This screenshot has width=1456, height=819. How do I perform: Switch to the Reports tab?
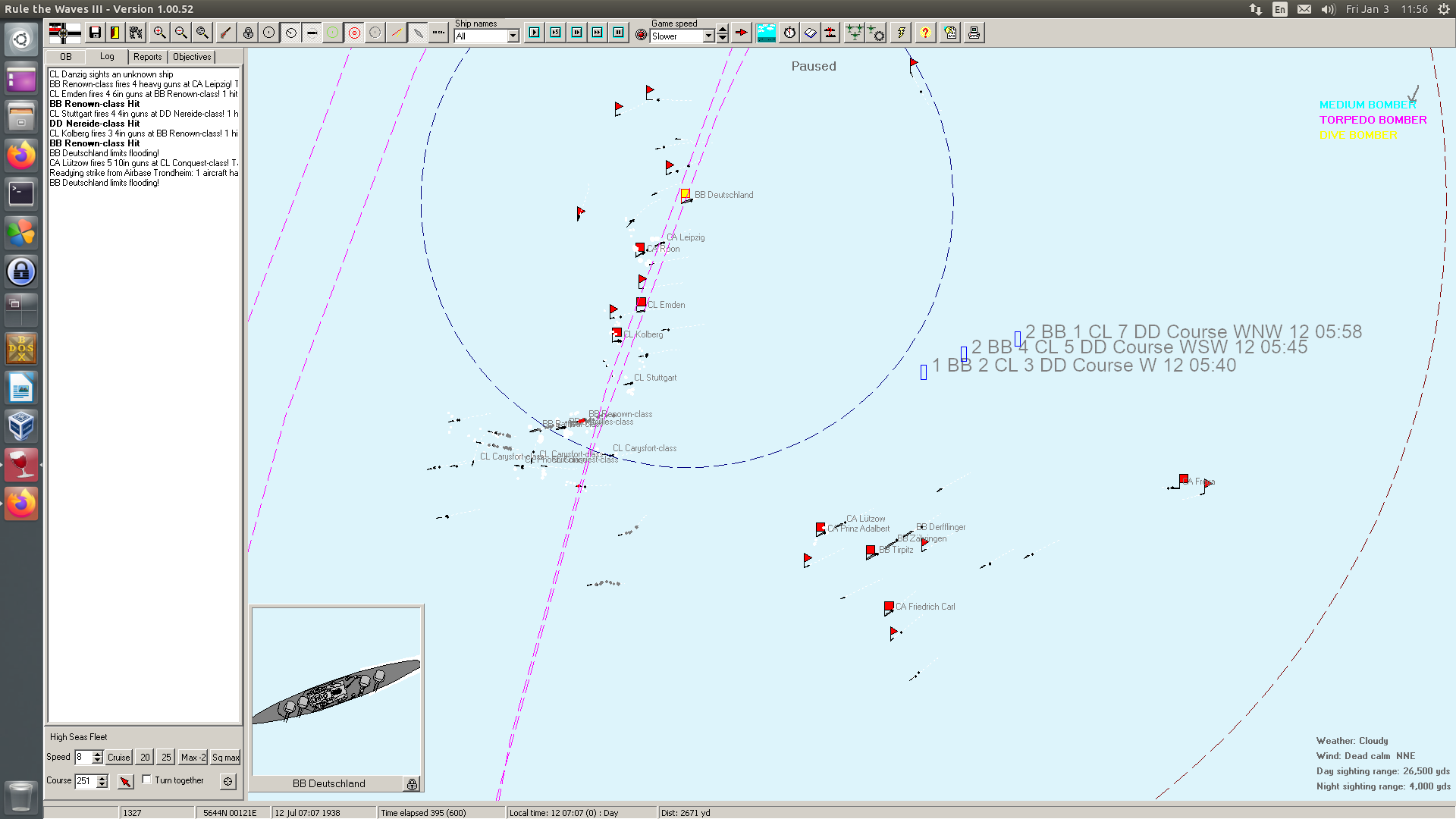(x=148, y=57)
